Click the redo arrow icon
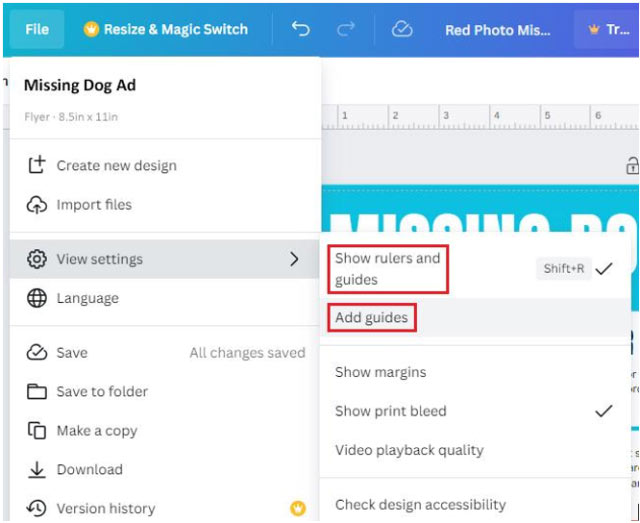Image resolution: width=640 pixels, height=523 pixels. (x=346, y=30)
